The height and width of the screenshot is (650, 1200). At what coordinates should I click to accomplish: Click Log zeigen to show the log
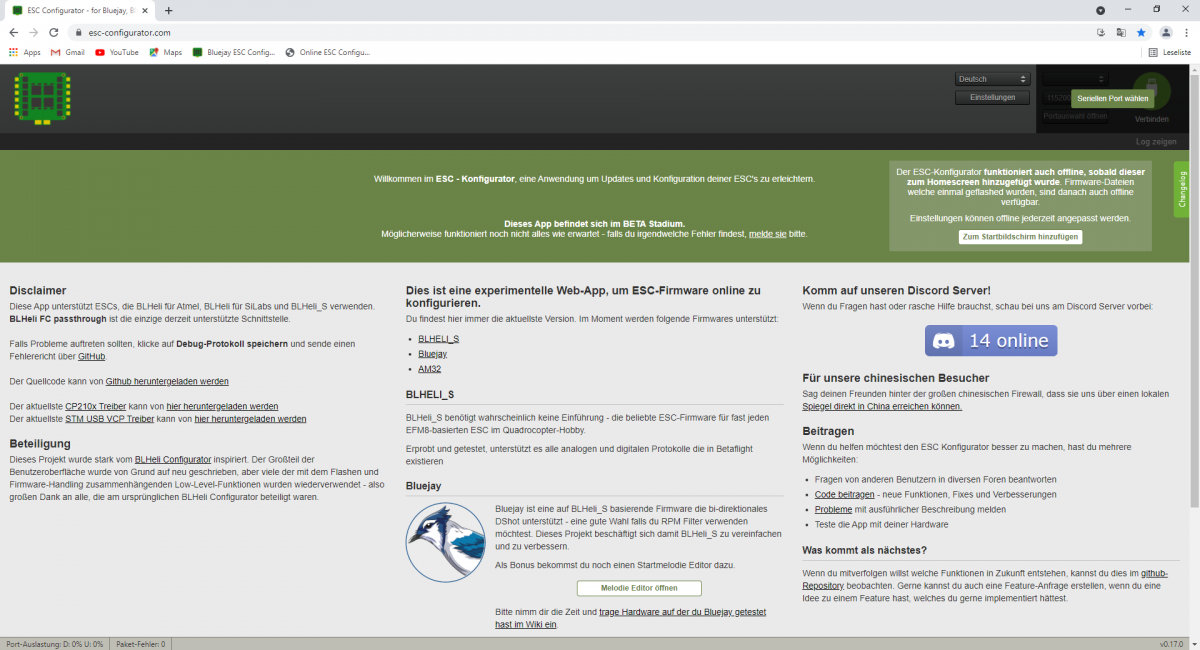tap(1156, 141)
